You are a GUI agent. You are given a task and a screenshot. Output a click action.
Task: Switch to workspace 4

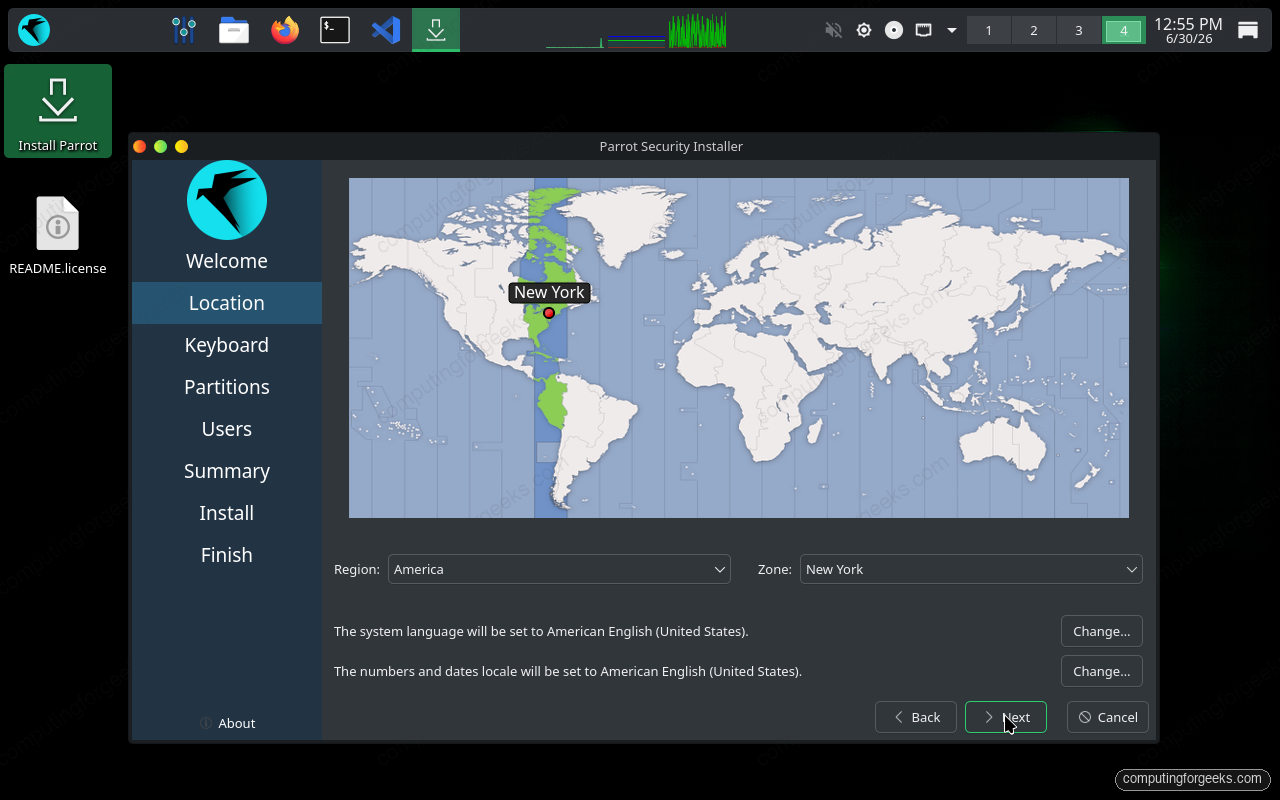point(1124,30)
